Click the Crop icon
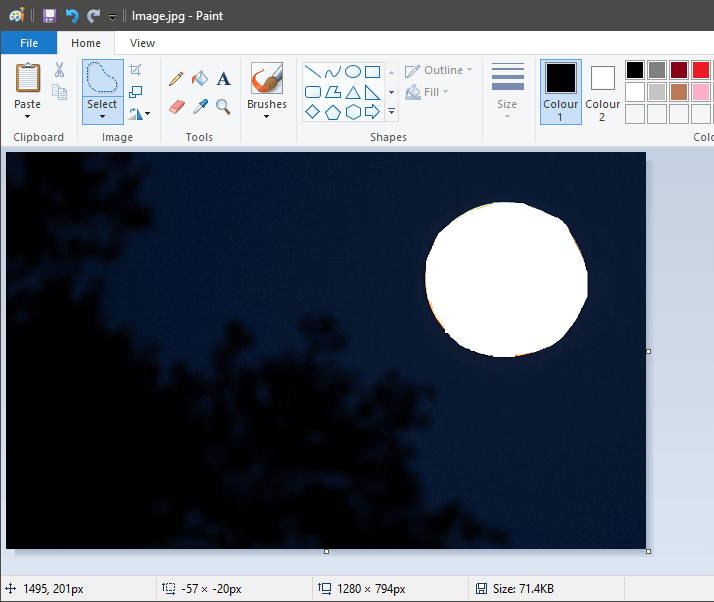Image resolution: width=714 pixels, height=602 pixels. pos(137,70)
